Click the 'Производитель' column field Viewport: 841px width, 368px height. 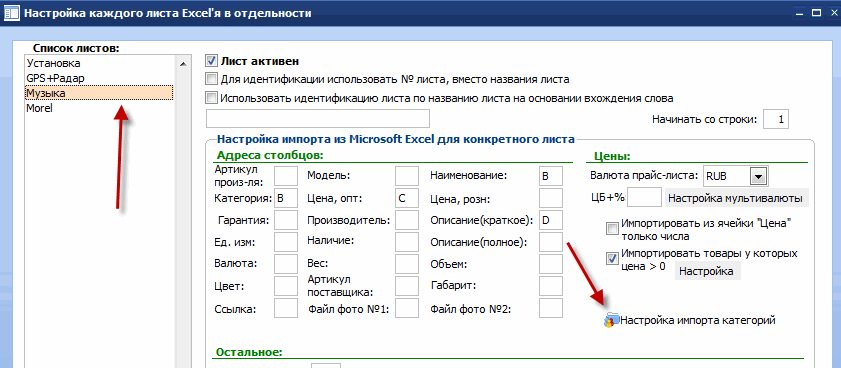tap(407, 220)
